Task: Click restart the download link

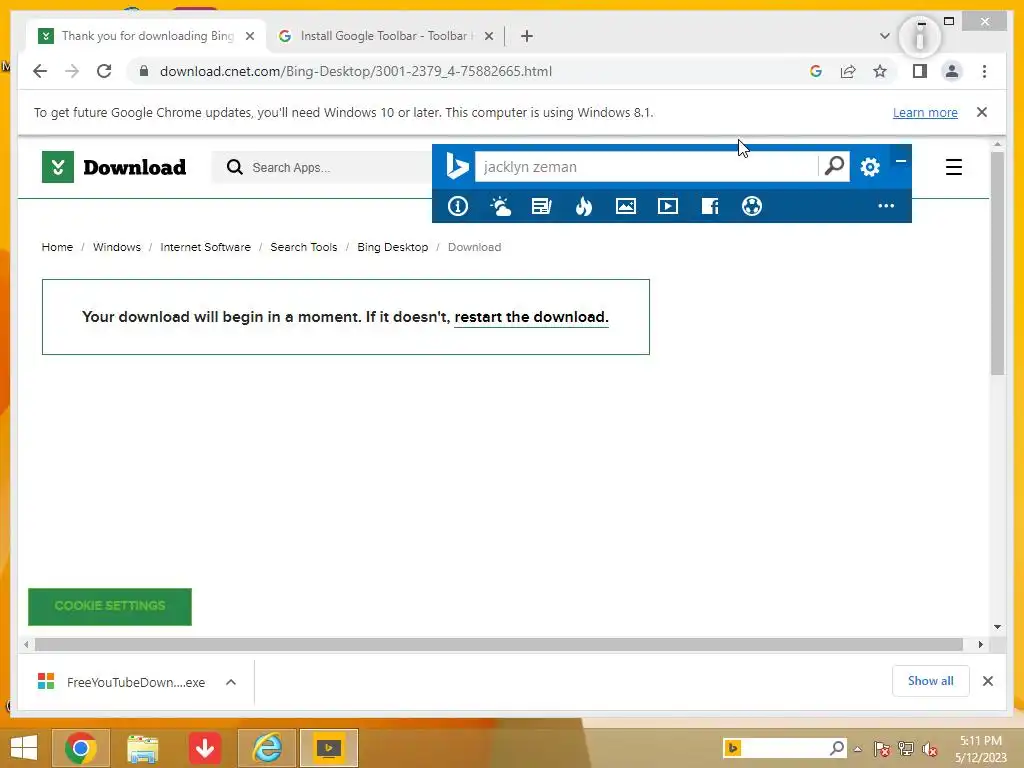Action: pos(531,317)
